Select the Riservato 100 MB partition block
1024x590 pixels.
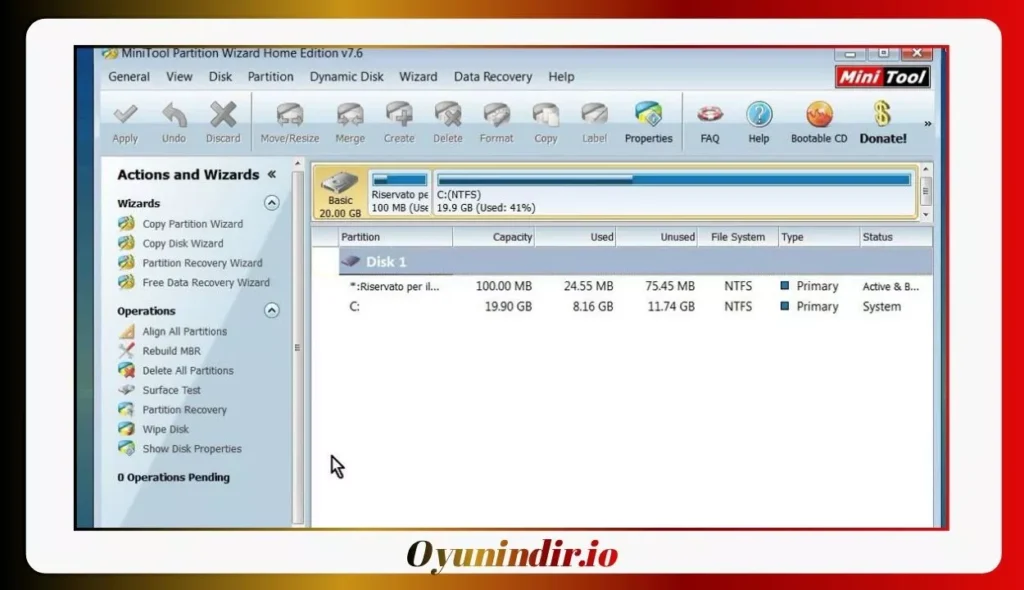pyautogui.click(x=400, y=193)
